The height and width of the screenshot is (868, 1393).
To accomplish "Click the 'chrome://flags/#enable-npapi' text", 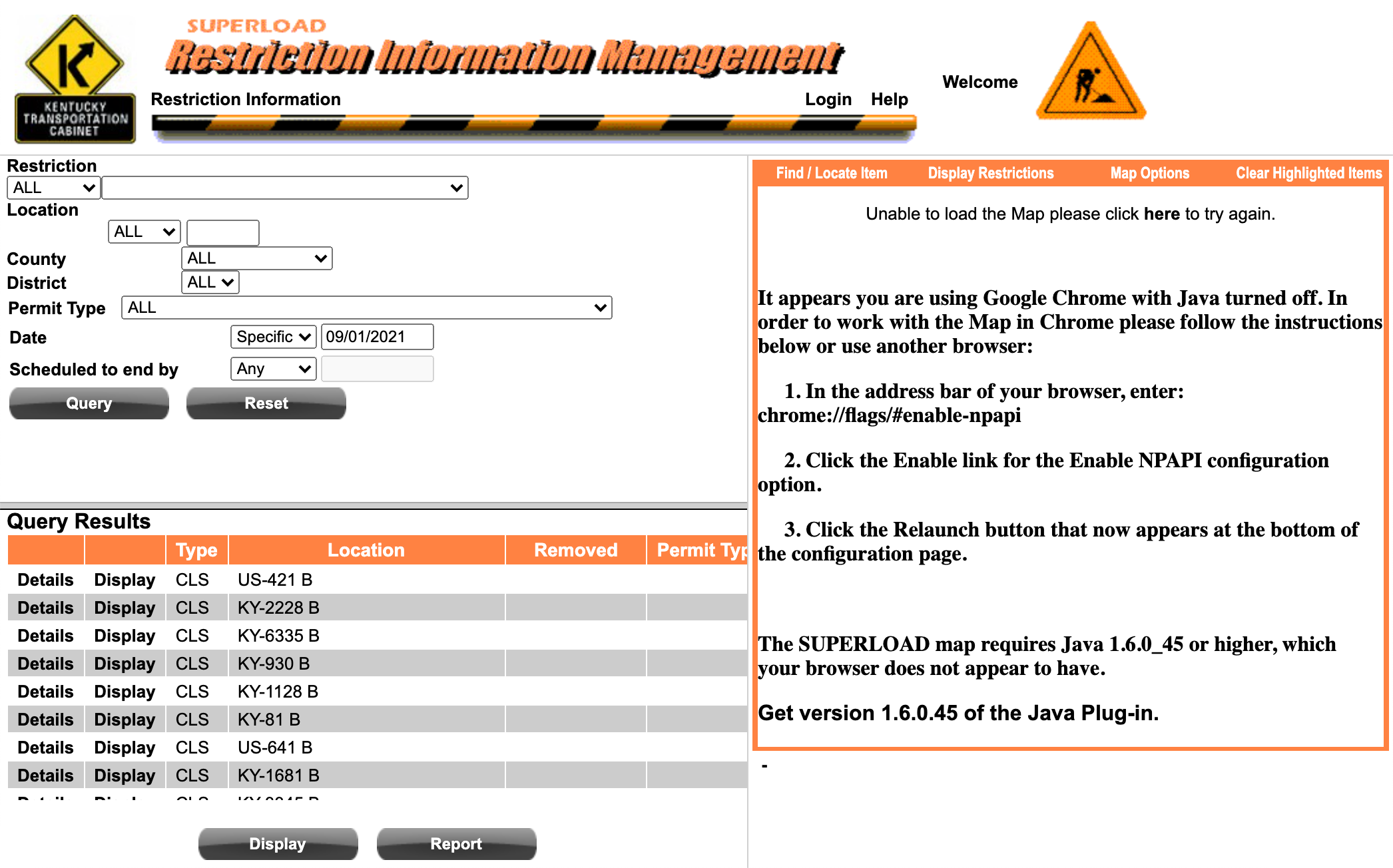I will (x=889, y=415).
